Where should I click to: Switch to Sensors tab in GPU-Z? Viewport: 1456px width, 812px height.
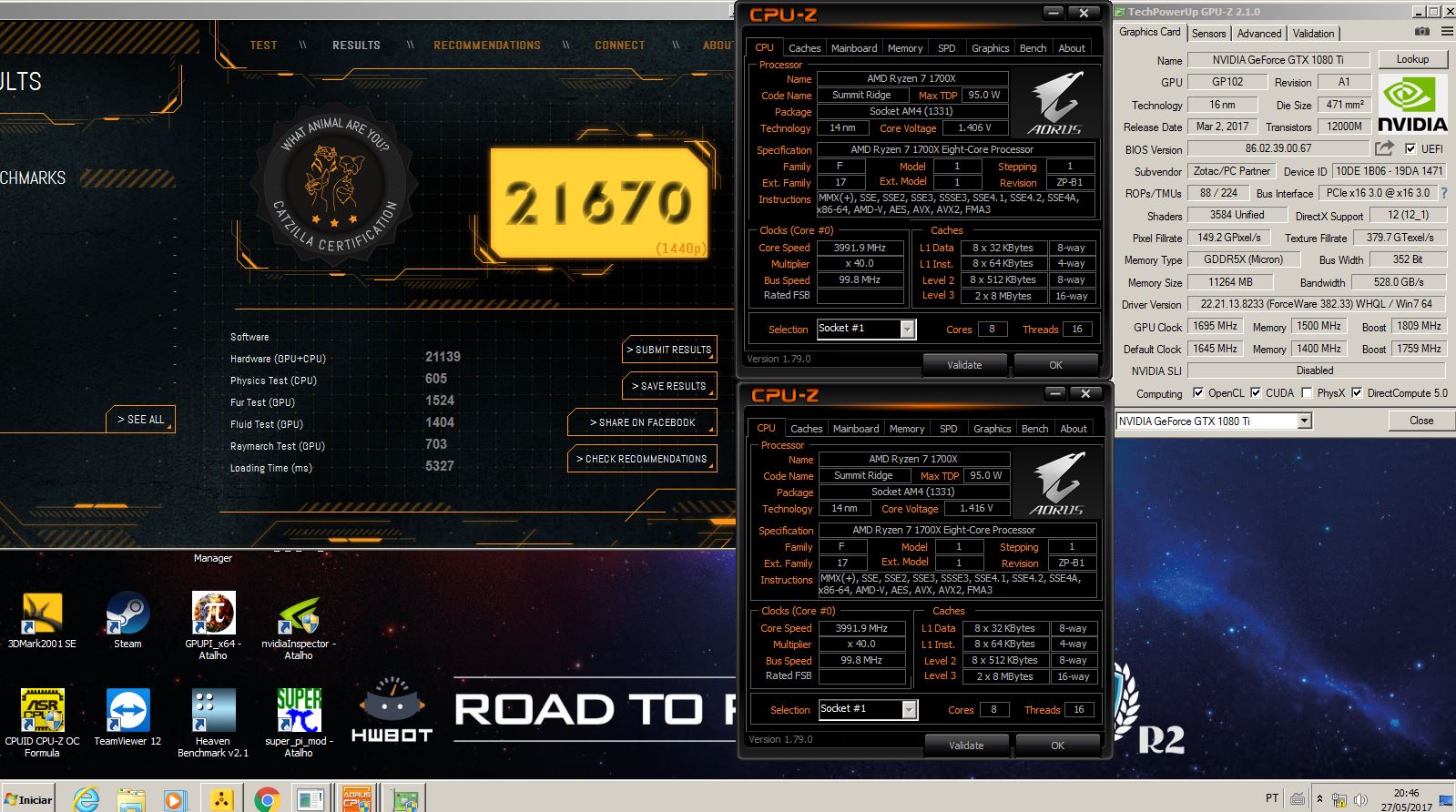tap(1208, 34)
